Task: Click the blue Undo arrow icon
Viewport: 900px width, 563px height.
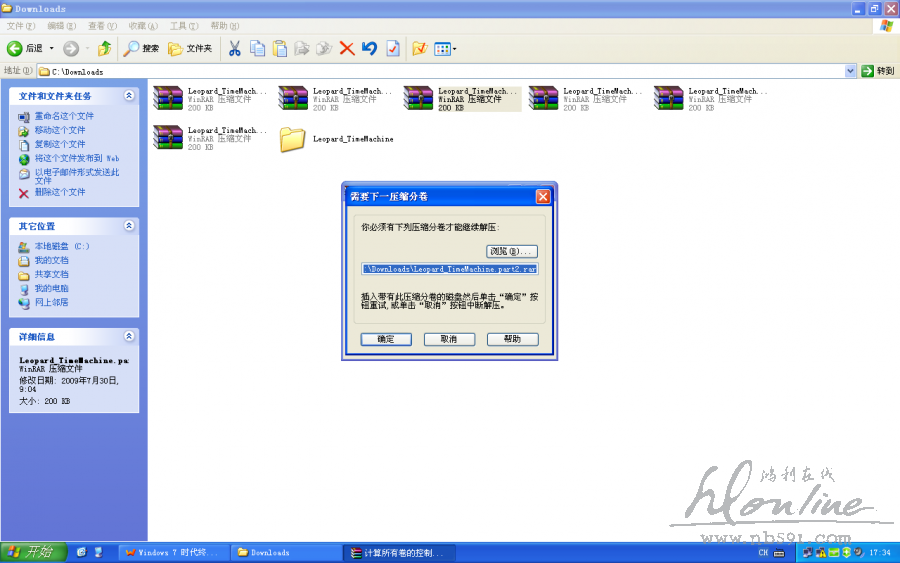Action: pyautogui.click(x=369, y=48)
